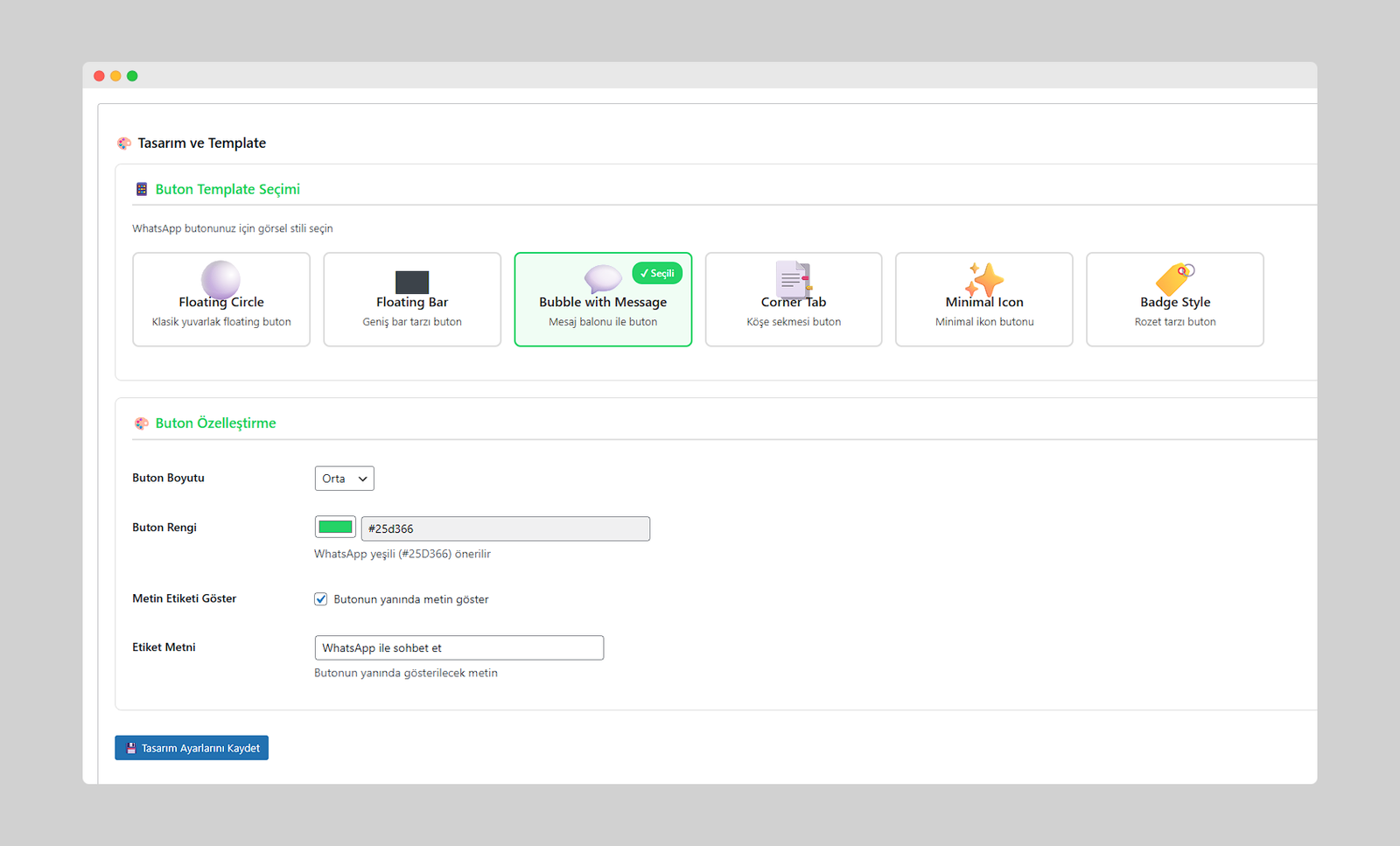The width and height of the screenshot is (1400, 846).
Task: Choose the Corner Tab document icon
Action: 793,280
